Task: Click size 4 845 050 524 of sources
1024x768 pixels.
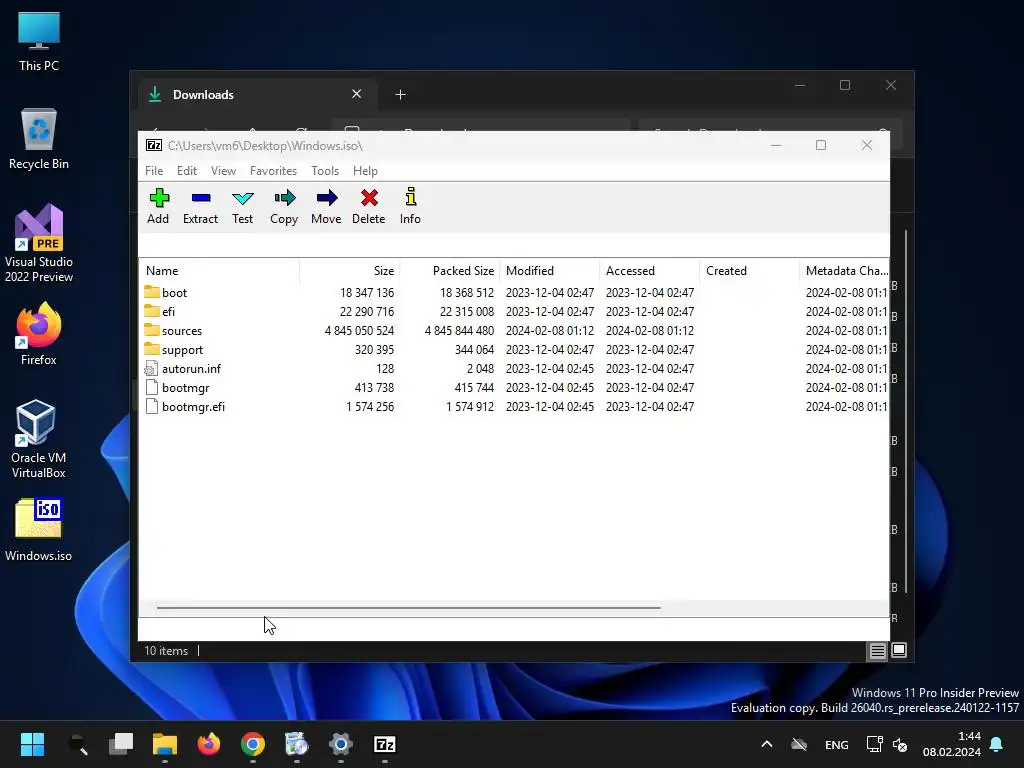Action: 359,330
